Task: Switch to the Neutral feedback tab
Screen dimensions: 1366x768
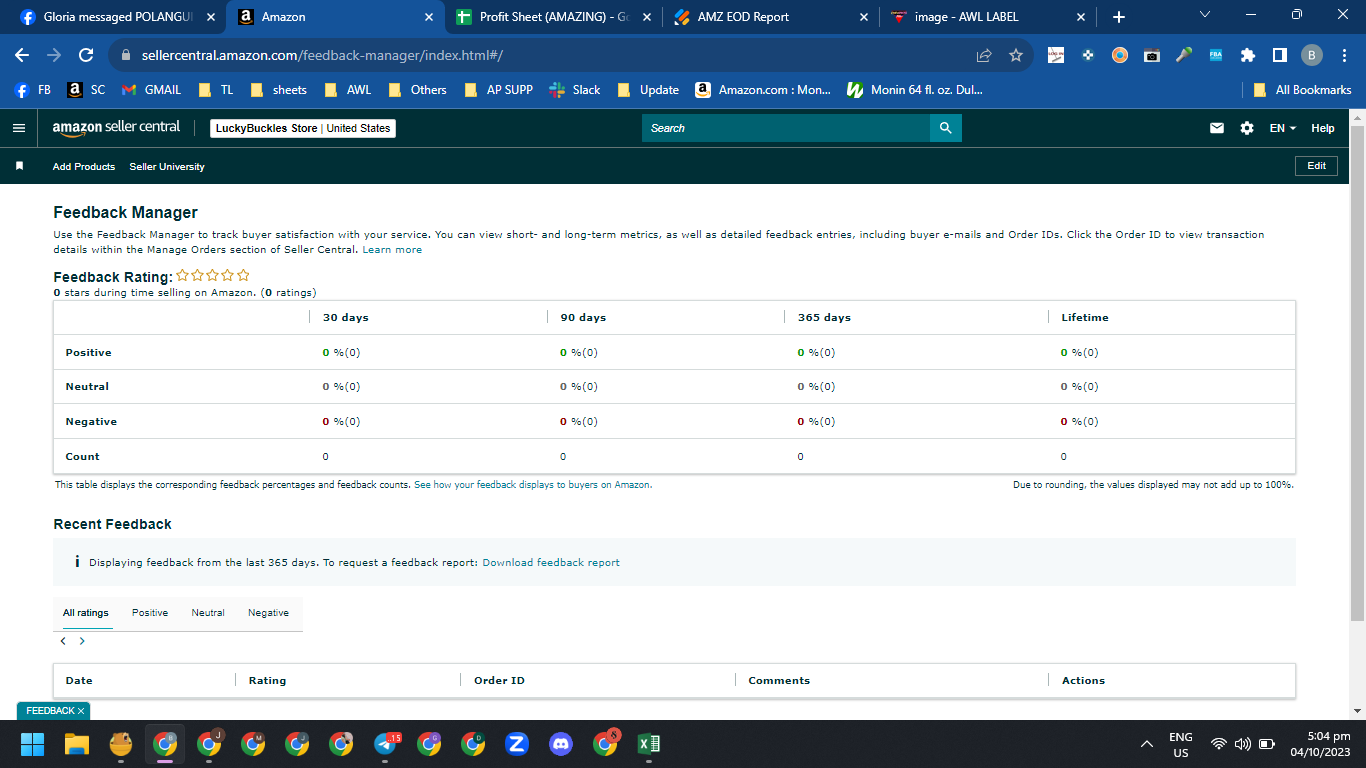Action: (208, 612)
